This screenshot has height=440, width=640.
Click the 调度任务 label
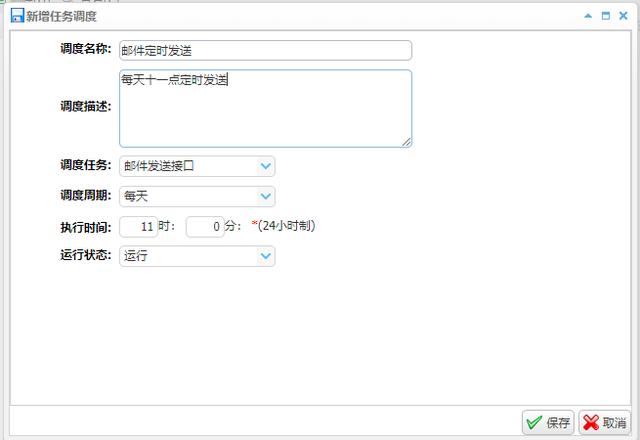[x=86, y=165]
